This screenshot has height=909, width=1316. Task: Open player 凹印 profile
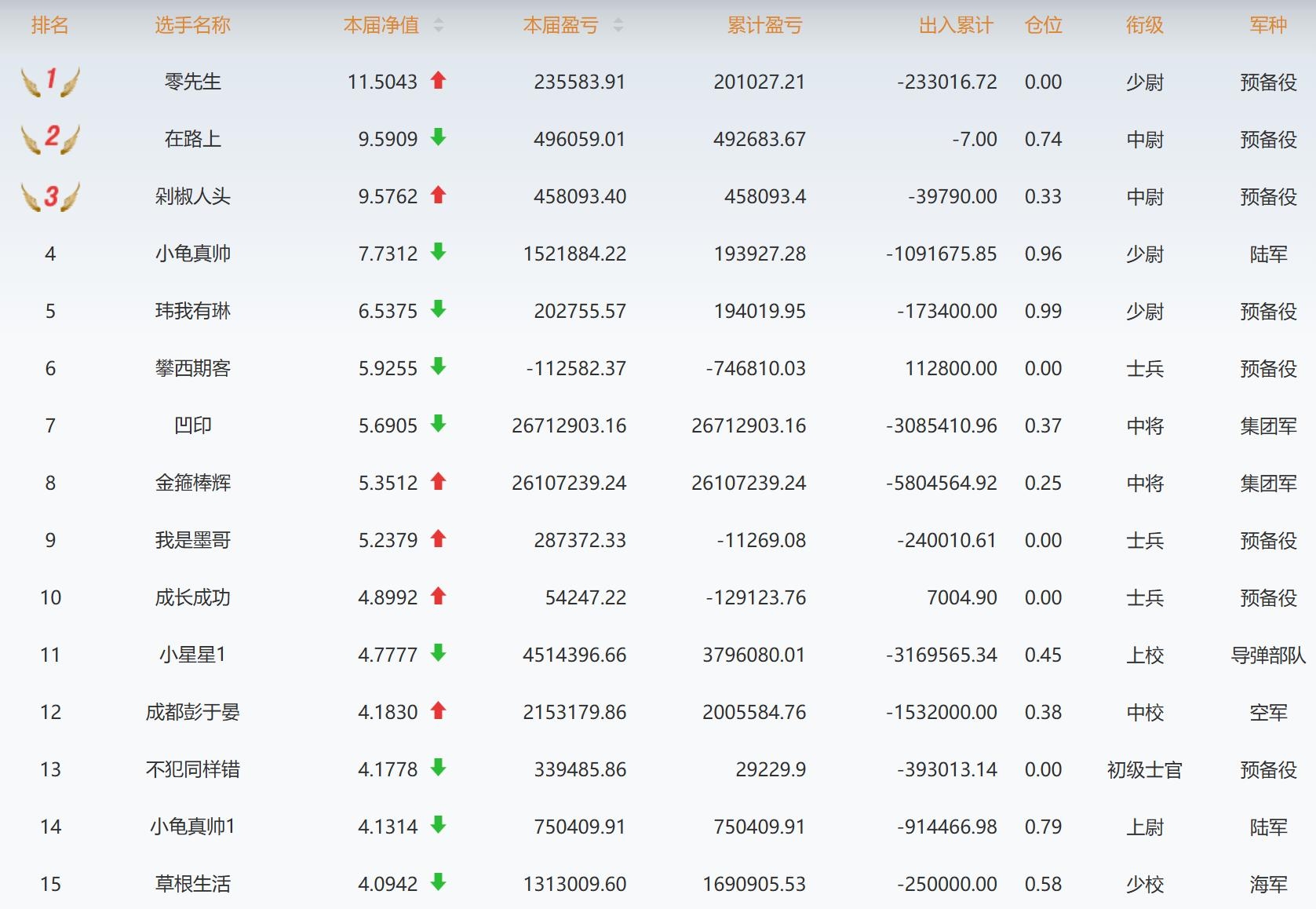(192, 425)
